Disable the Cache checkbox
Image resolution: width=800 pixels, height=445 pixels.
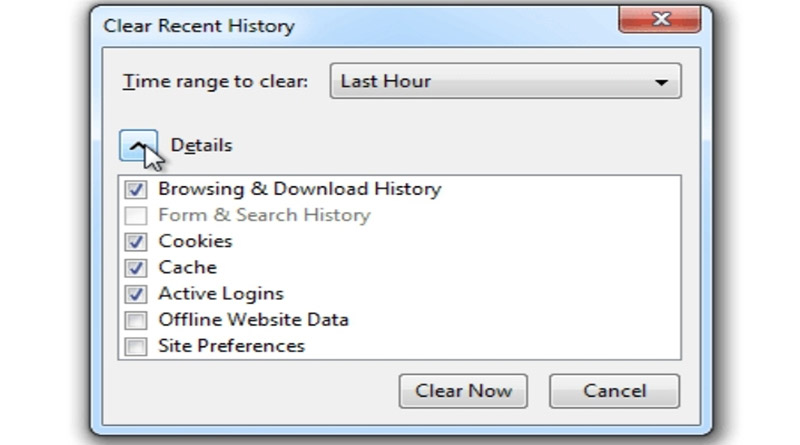pos(135,268)
